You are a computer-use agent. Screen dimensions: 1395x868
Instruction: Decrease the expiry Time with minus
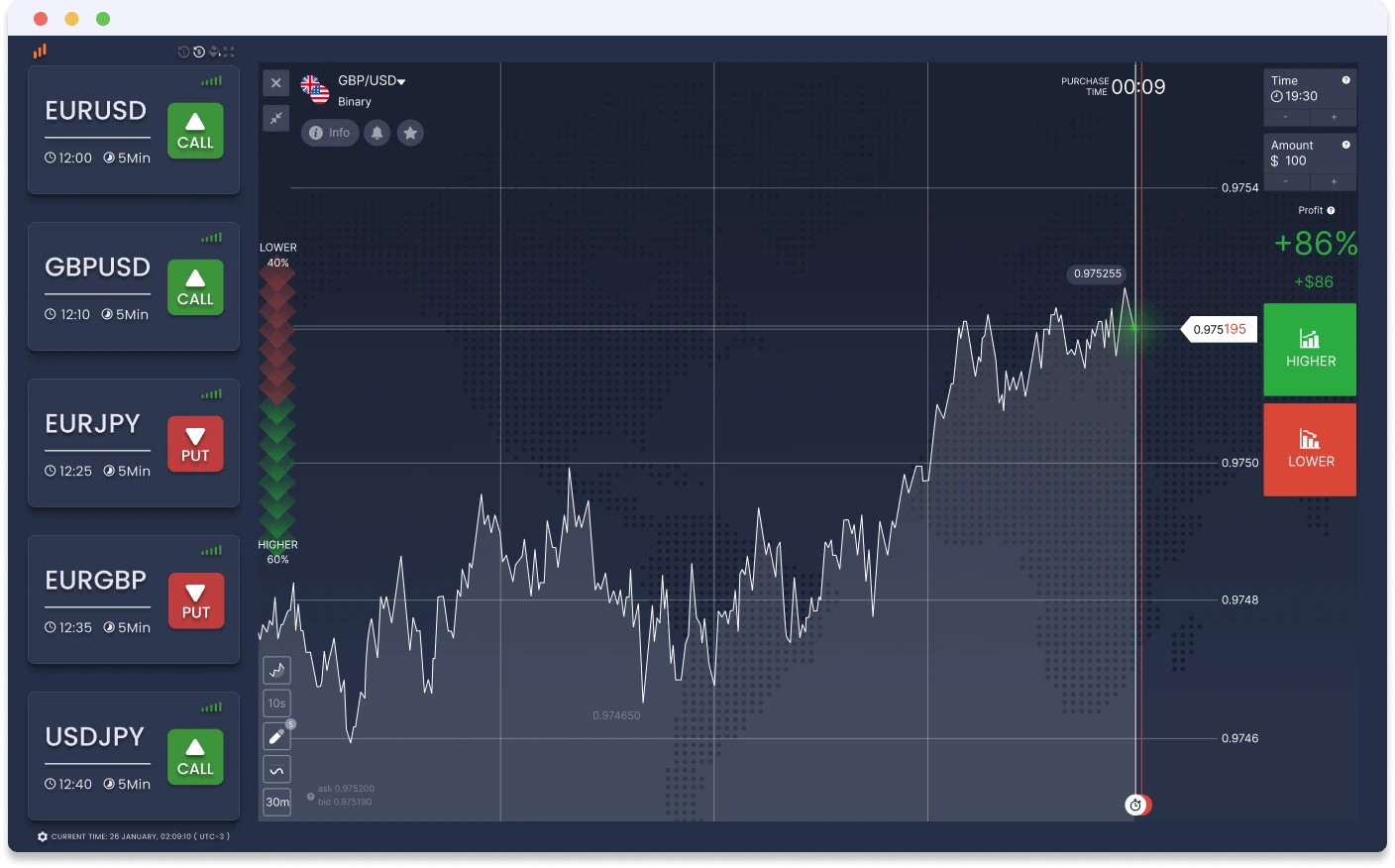(1286, 117)
